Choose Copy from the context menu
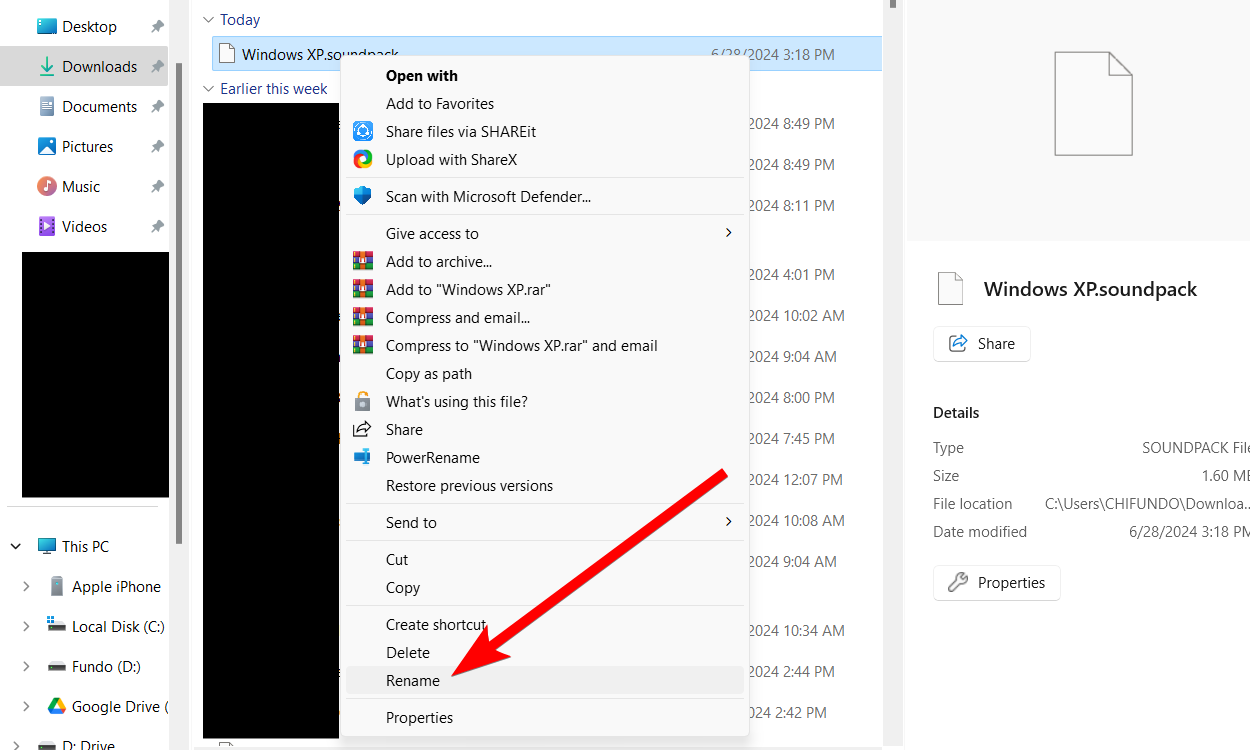This screenshot has width=1250, height=750. [545, 587]
